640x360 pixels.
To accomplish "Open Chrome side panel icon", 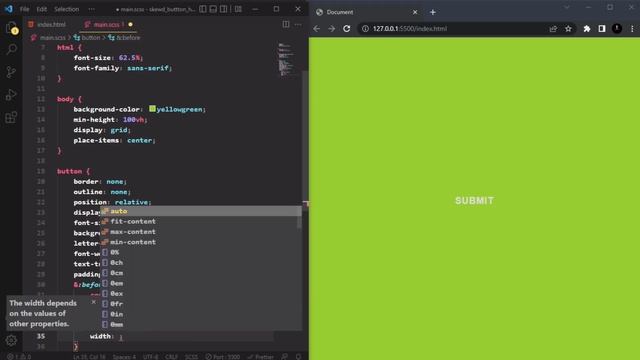I will coord(602,29).
